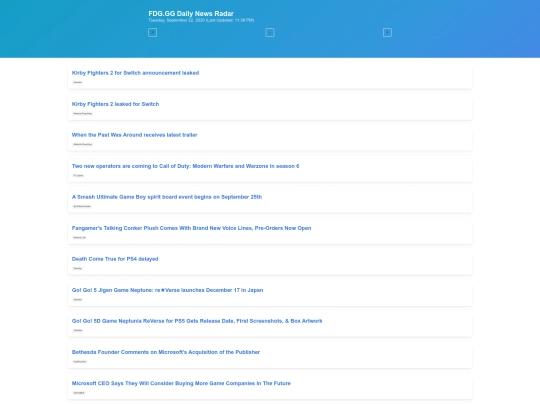The width and height of the screenshot is (540, 405).
Task: Click the leftmost square icon in the header
Action: pos(153,33)
